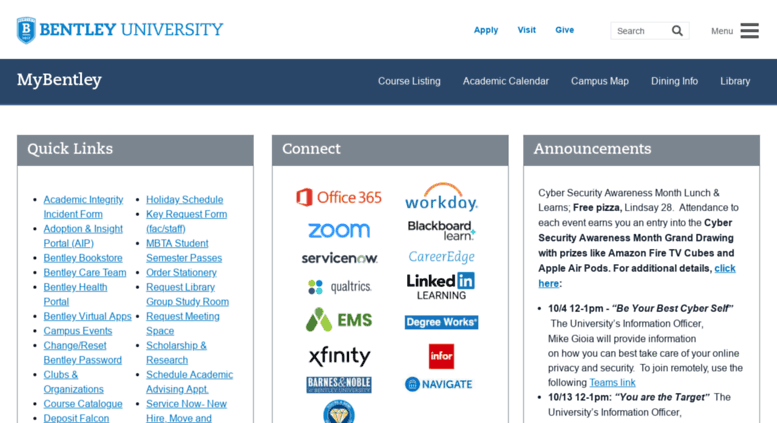Open the Barnes & Noble logo
The width and height of the screenshot is (777, 423).
[x=339, y=385]
